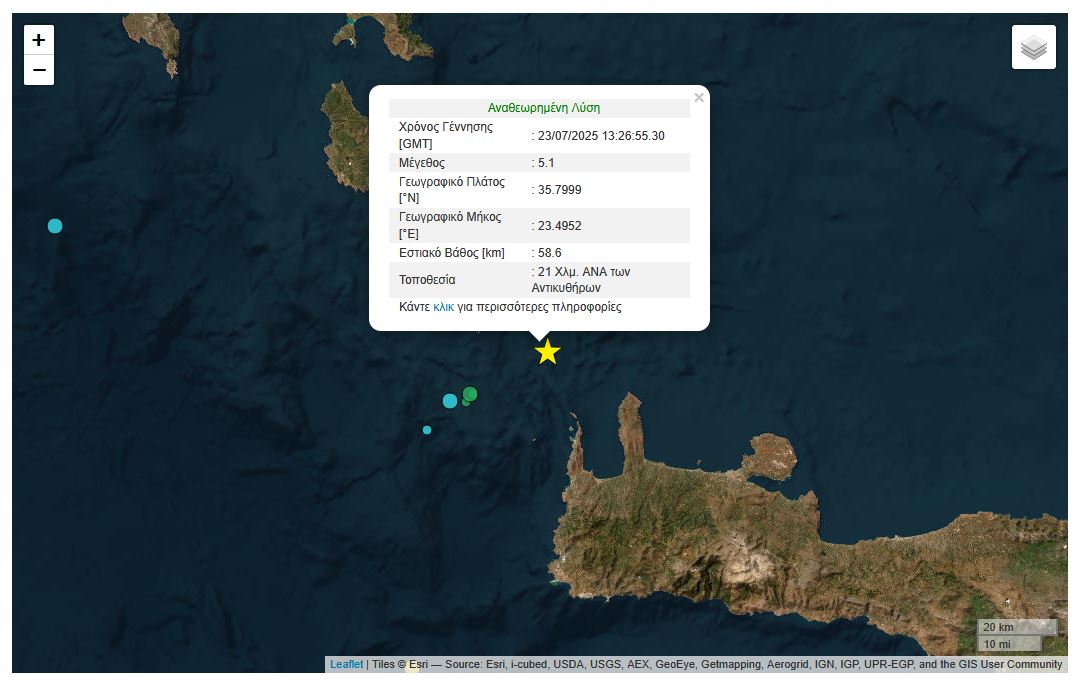
Task: Click the zoom out minus button
Action: pos(39,70)
